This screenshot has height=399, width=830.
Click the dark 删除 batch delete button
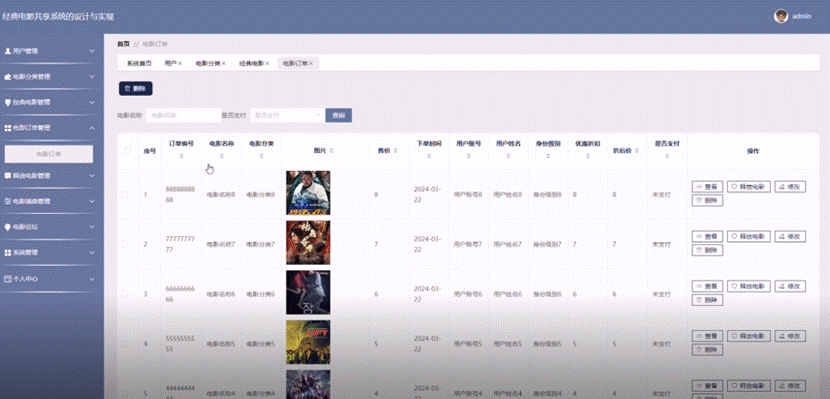click(136, 89)
